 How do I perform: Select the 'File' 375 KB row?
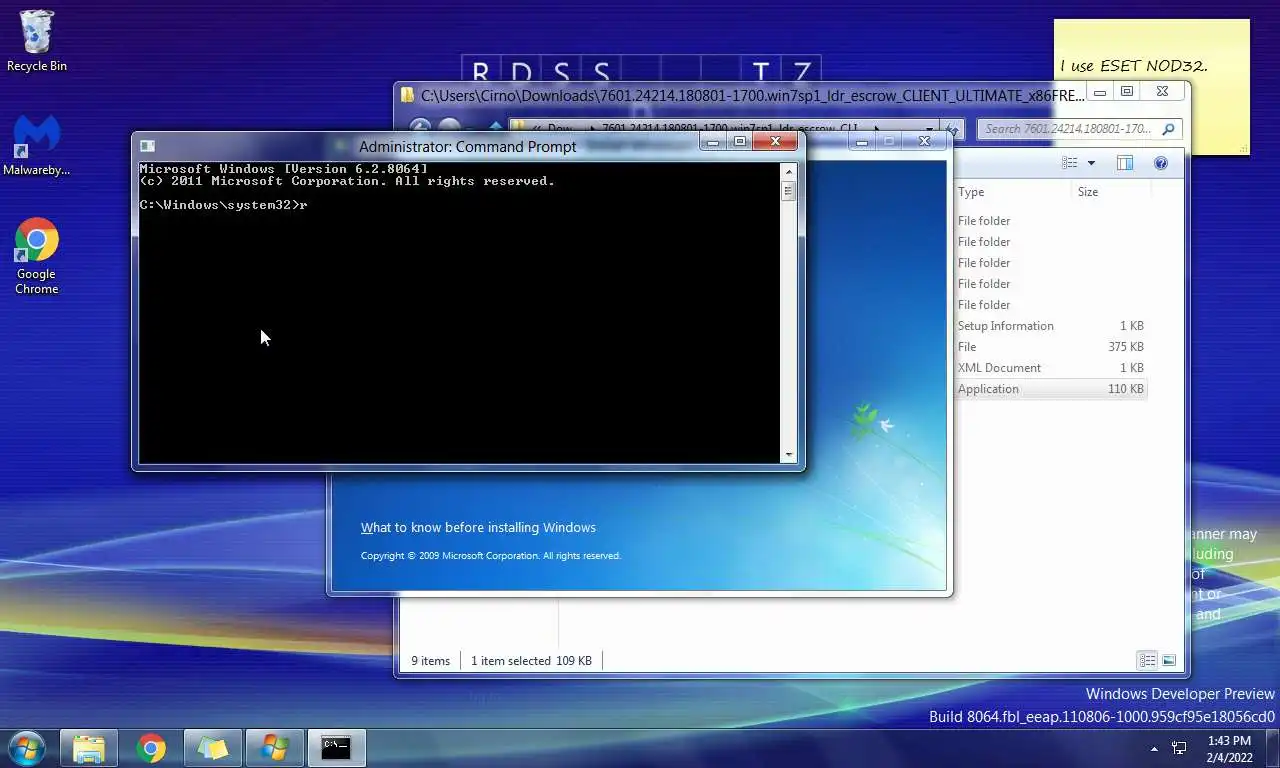pyautogui.click(x=1050, y=347)
